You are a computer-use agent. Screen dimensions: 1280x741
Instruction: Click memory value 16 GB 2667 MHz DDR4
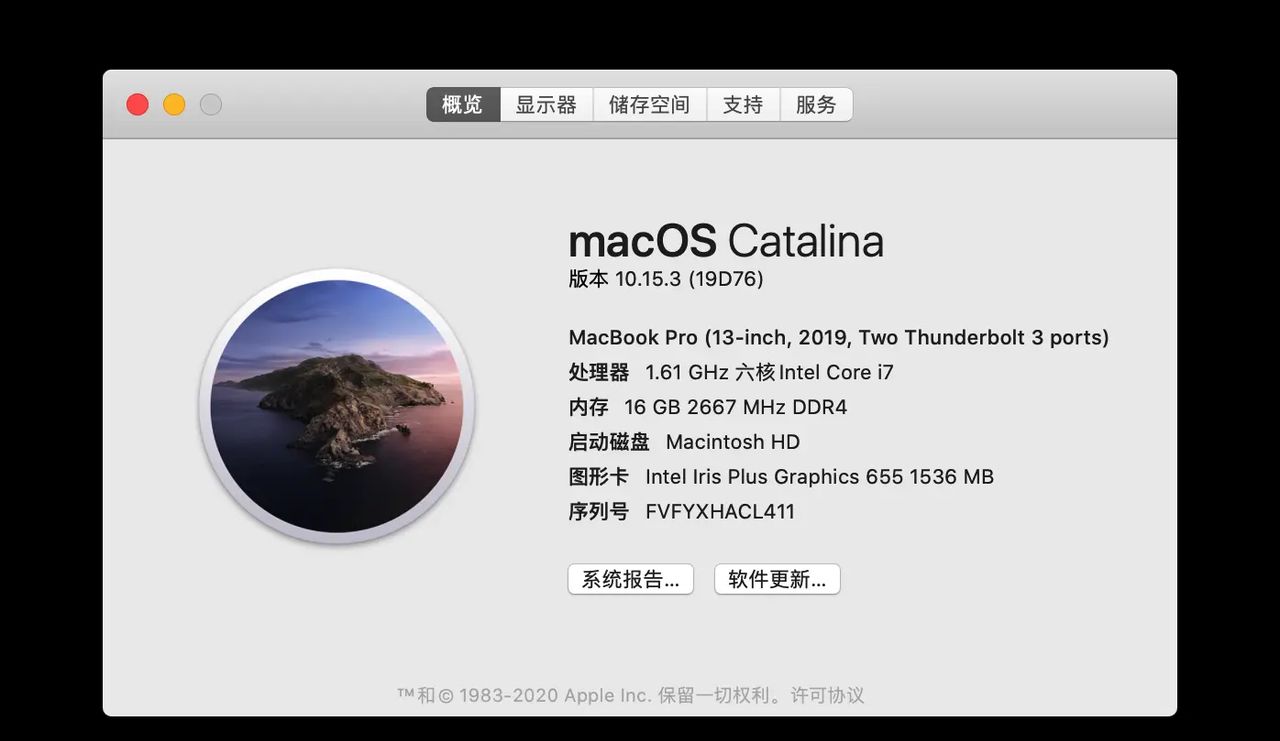736,407
